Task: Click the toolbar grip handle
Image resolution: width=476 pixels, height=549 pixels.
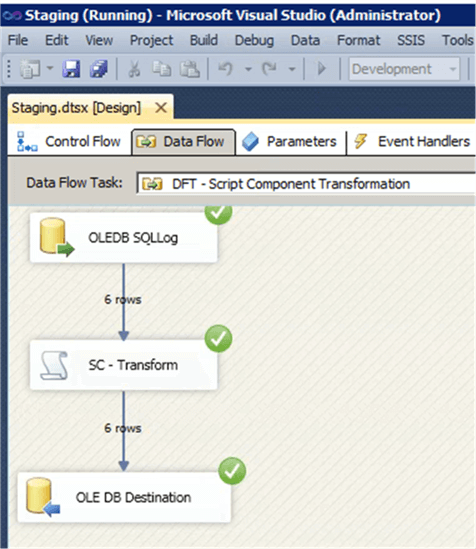Action: coord(9,69)
